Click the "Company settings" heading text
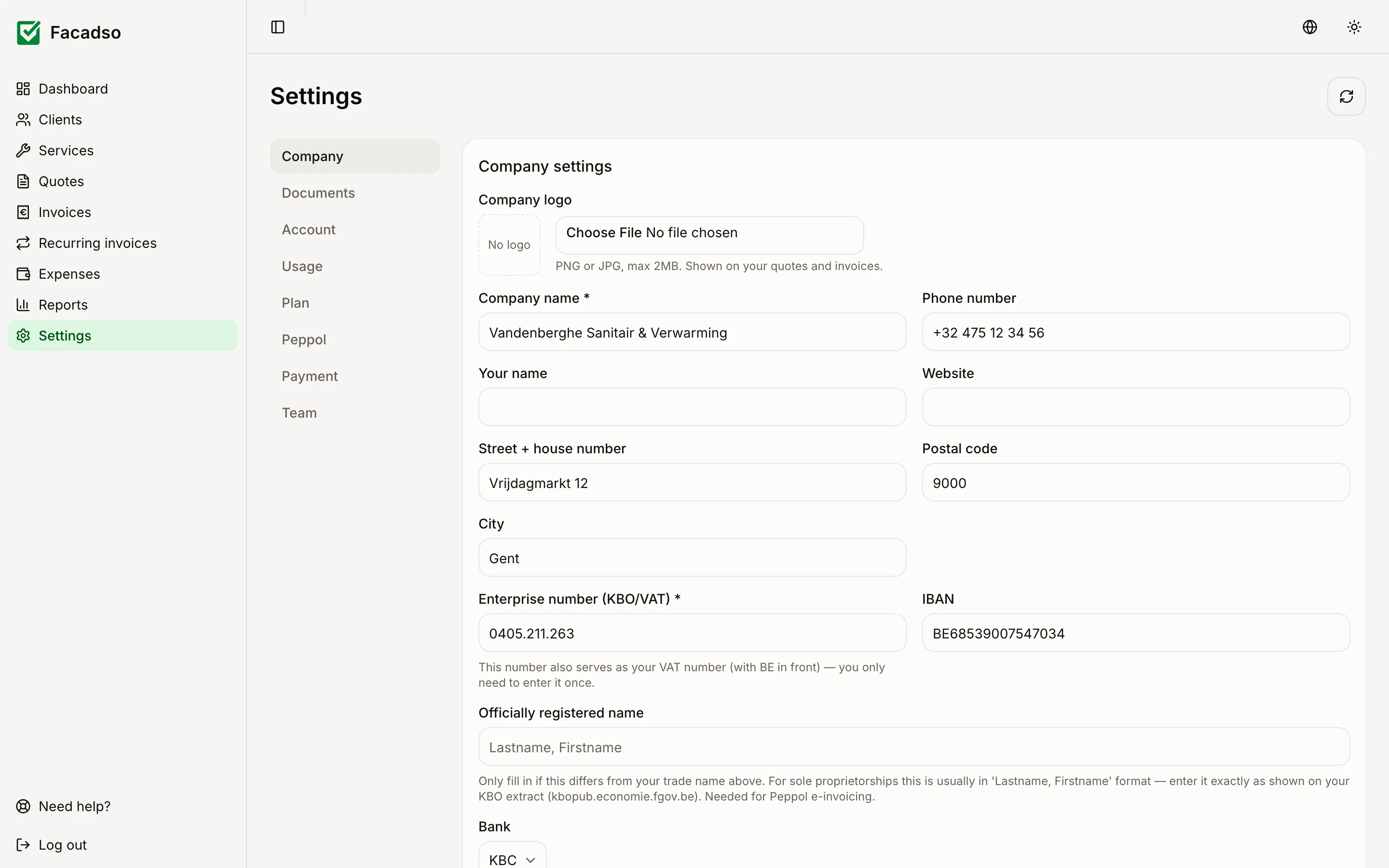This screenshot has width=1389, height=868. point(545,166)
